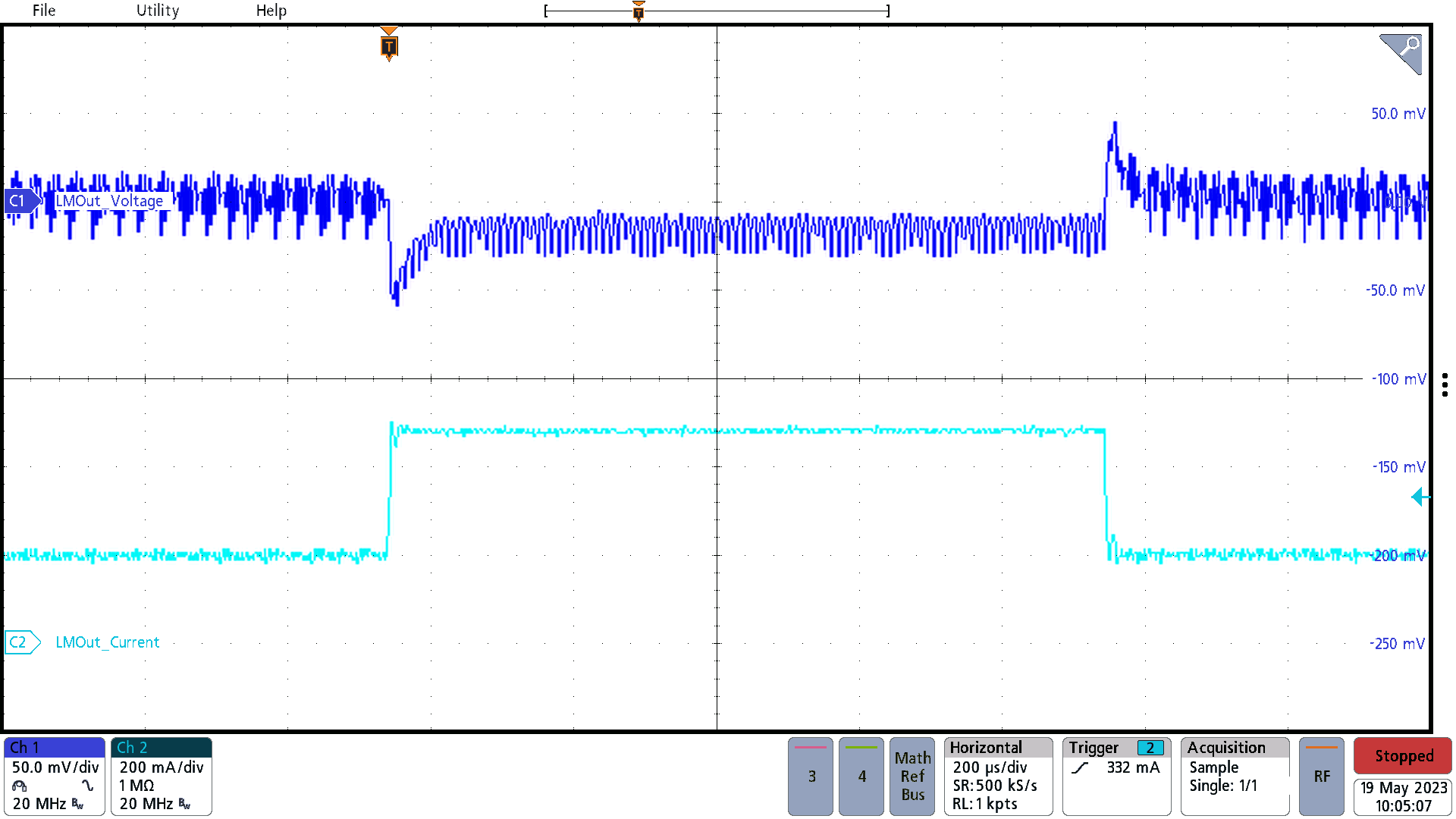Image resolution: width=1456 pixels, height=819 pixels.
Task: Open the three-dot results bar handle
Action: [1445, 384]
